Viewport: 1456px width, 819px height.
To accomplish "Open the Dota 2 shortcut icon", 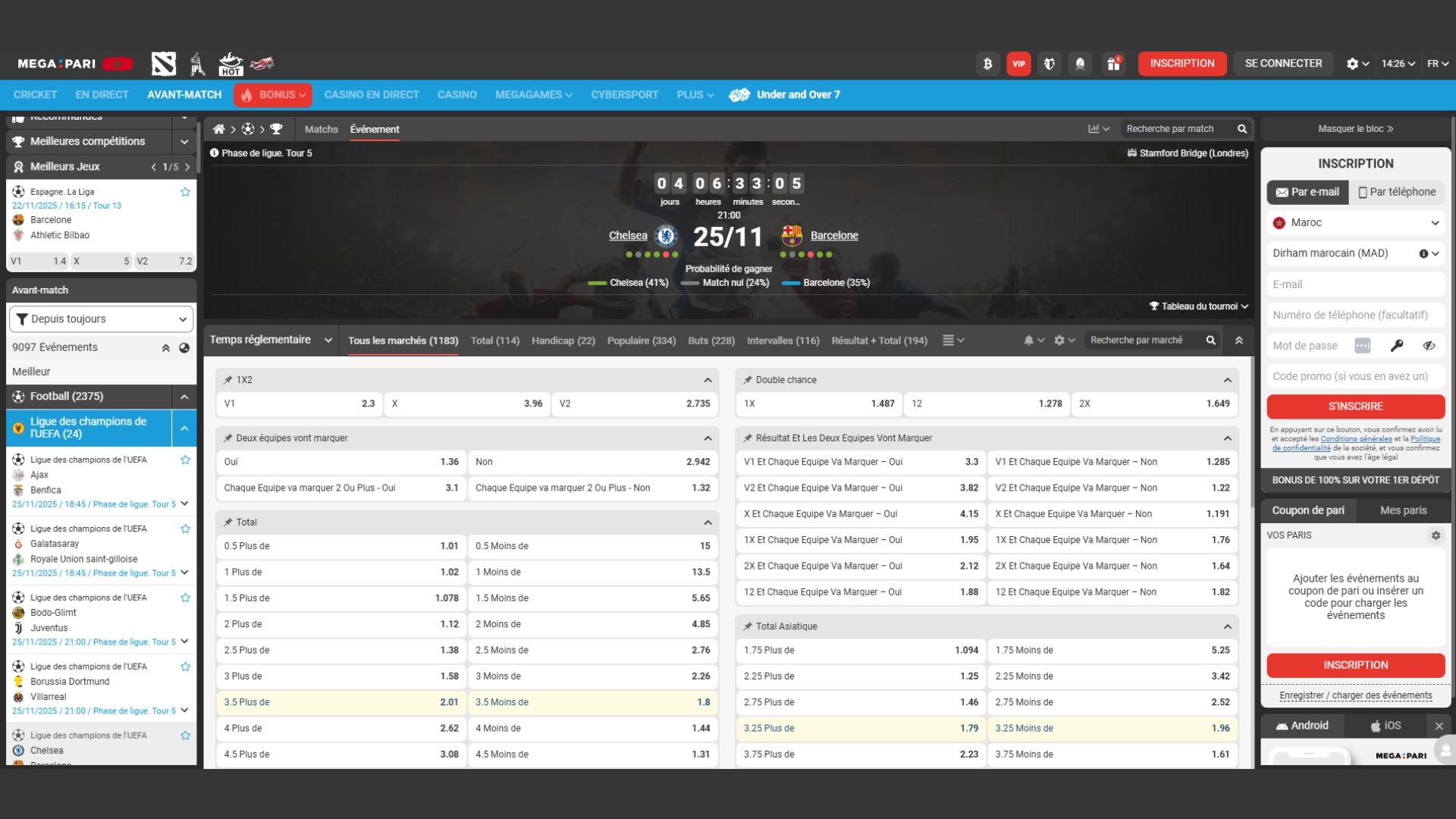I will tap(163, 64).
